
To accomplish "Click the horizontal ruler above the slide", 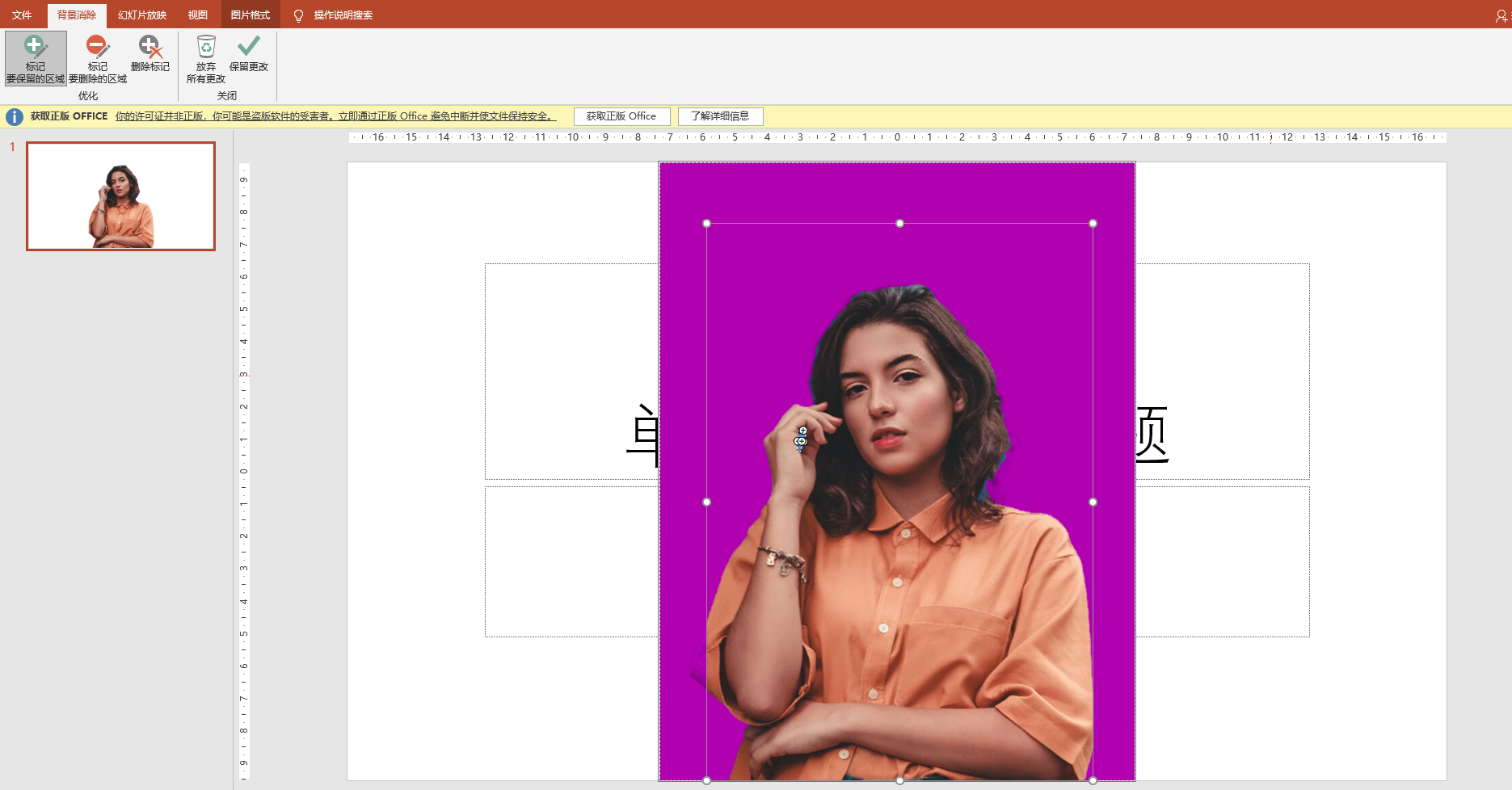I will tap(897, 137).
